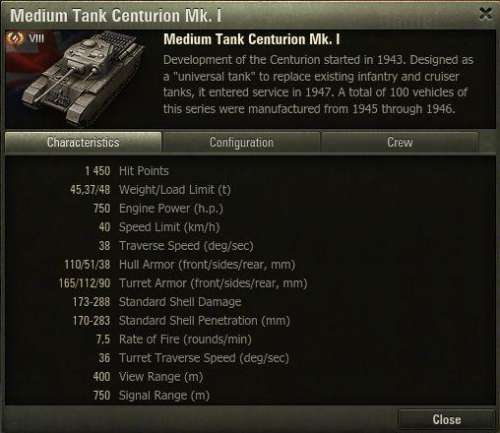Click the Close button

pos(447,420)
